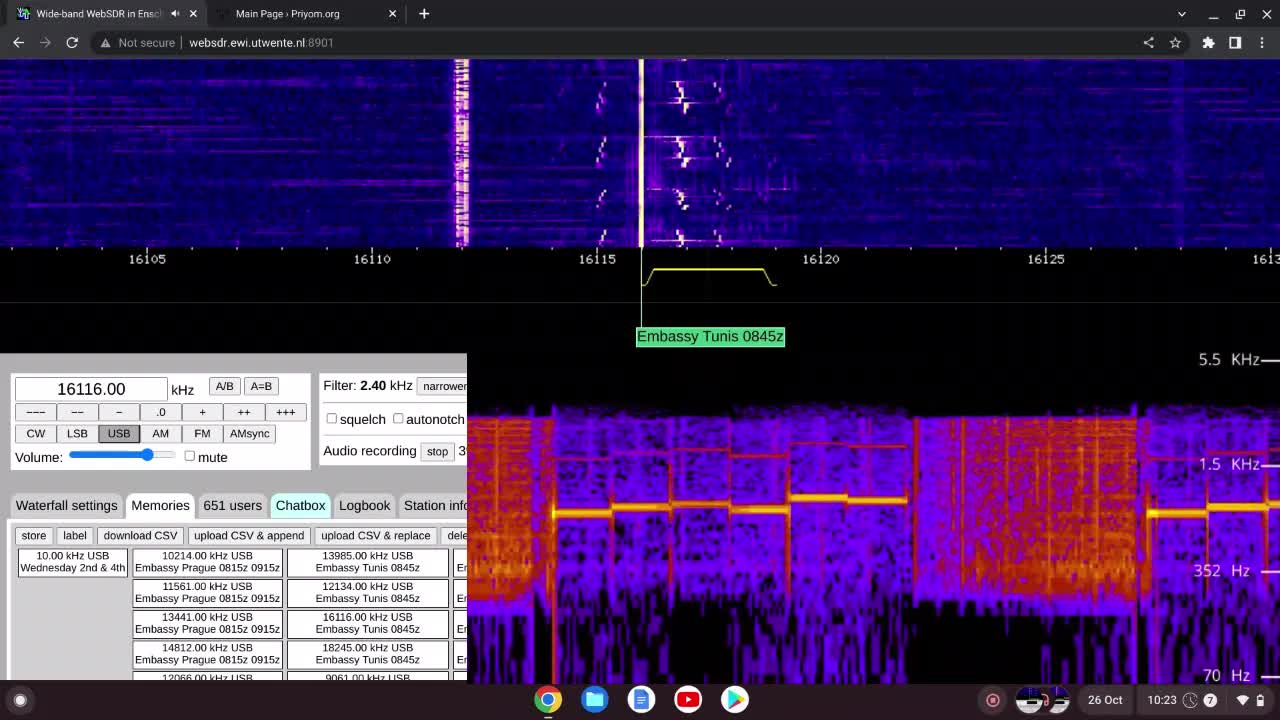Click the address bar URL
This screenshot has height=720, width=1280.
(x=261, y=43)
